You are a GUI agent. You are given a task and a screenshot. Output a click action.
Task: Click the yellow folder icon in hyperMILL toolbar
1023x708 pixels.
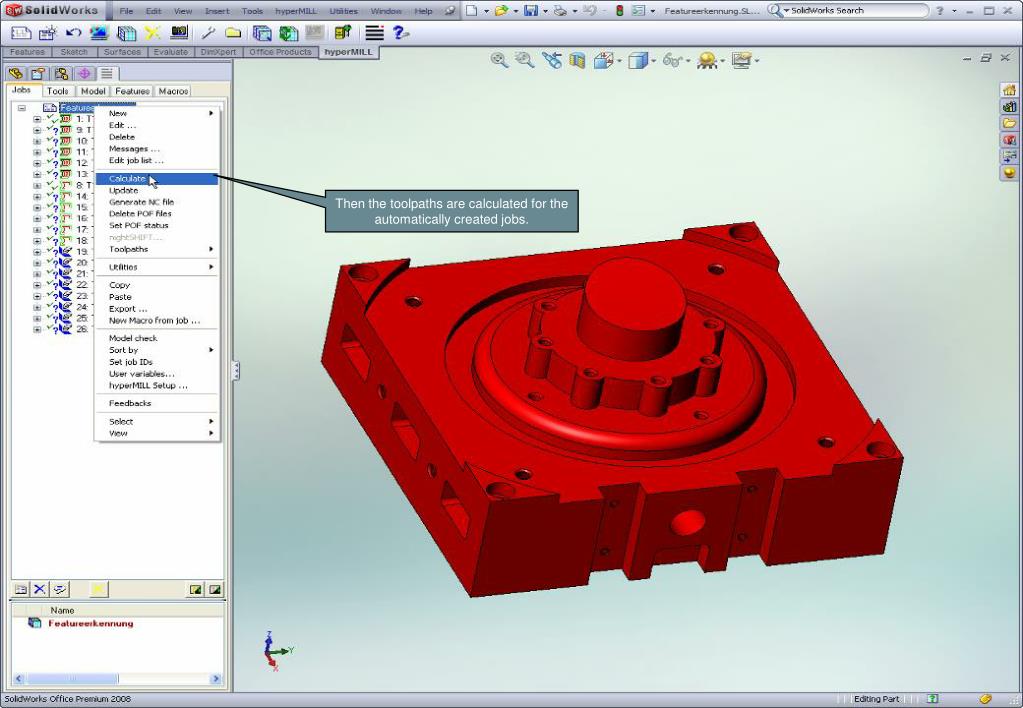pyautogui.click(x=233, y=33)
